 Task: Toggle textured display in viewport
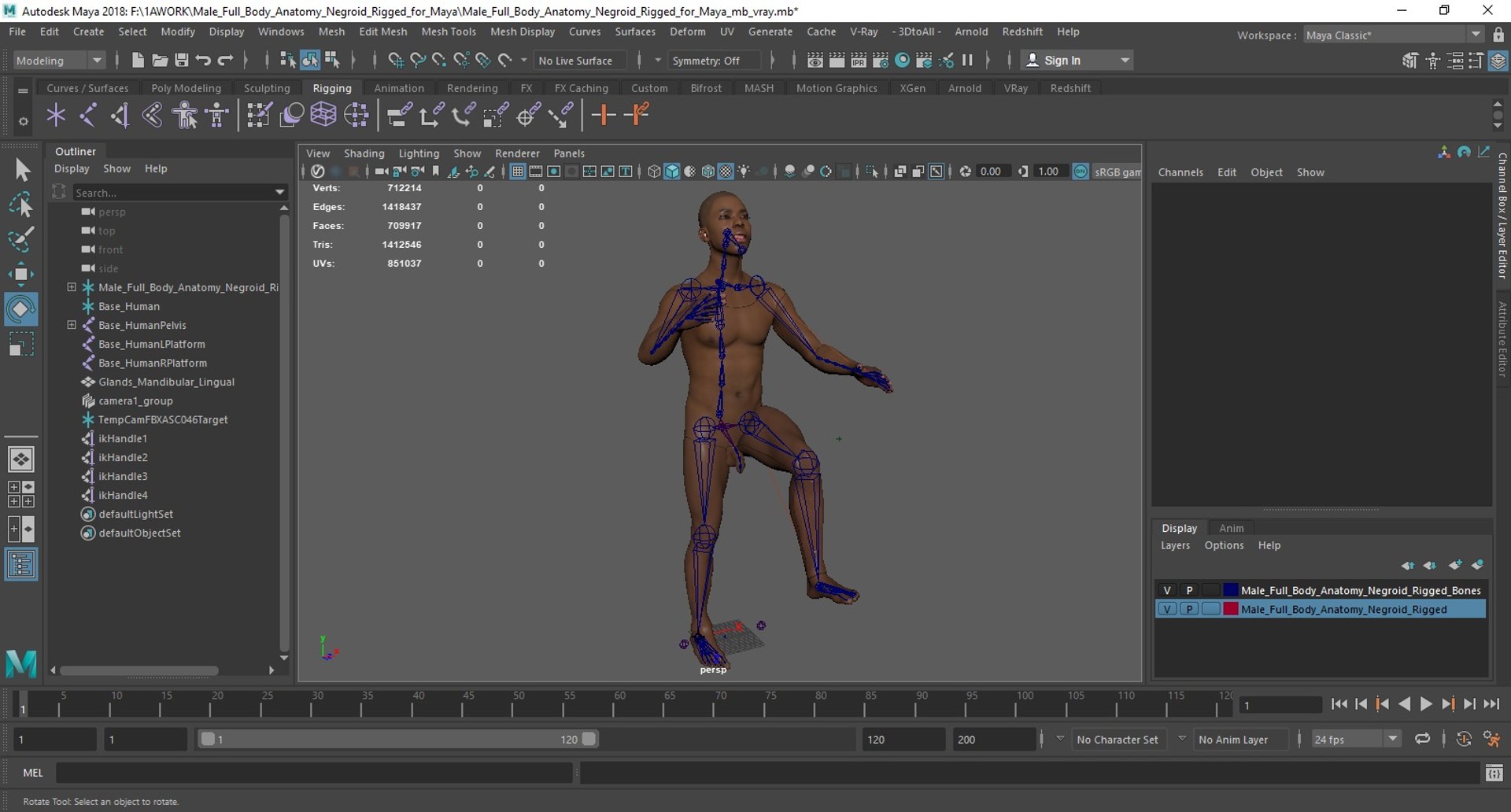(x=726, y=172)
